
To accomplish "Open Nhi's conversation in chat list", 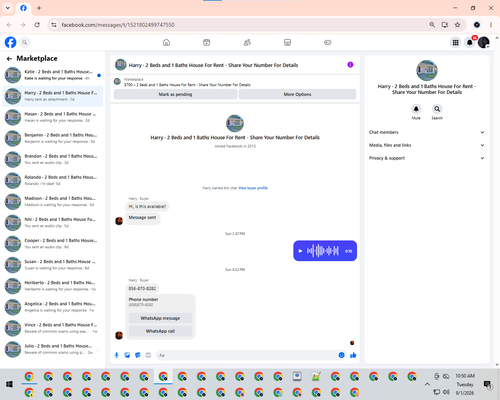I will [x=53, y=223].
